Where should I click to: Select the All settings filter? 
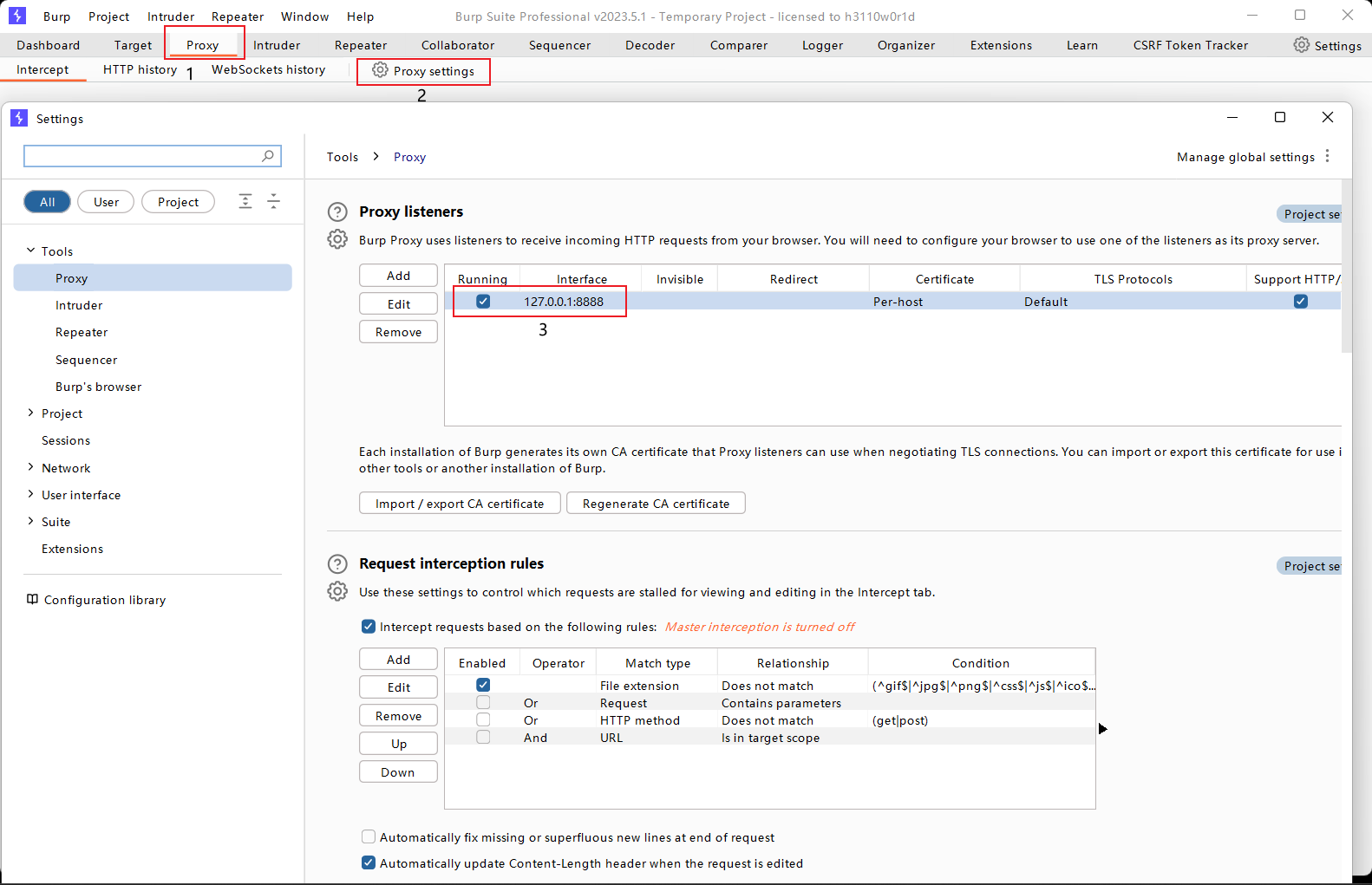point(47,202)
